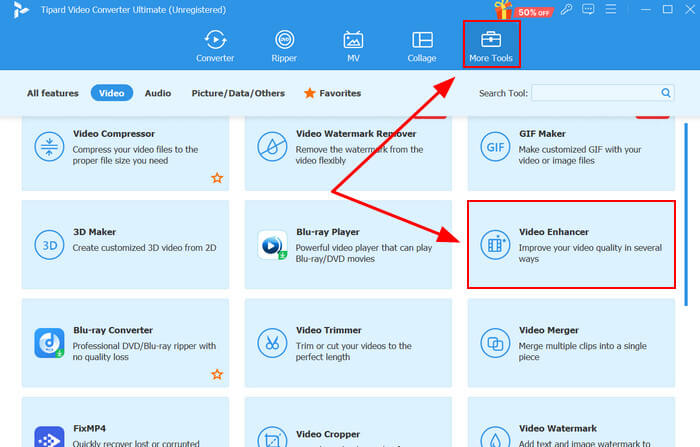Image resolution: width=700 pixels, height=447 pixels.
Task: Open the Converter tab
Action: click(215, 46)
